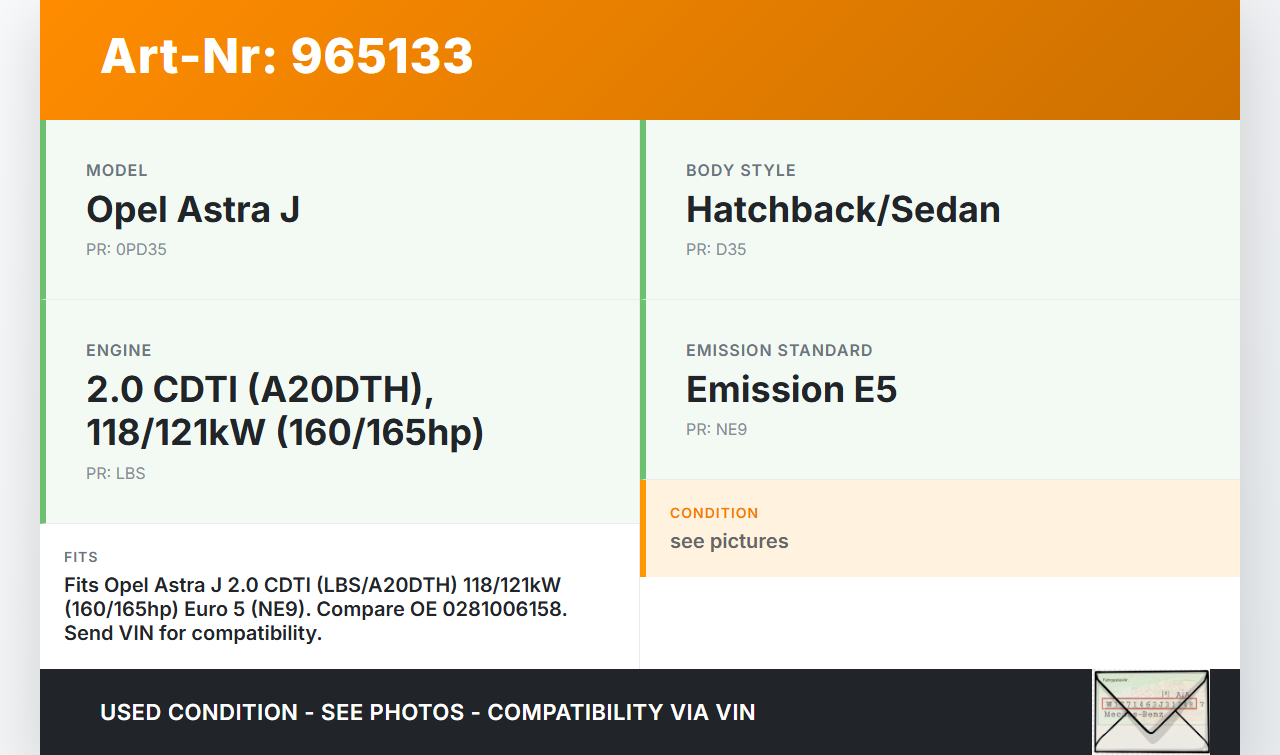The height and width of the screenshot is (755, 1280).
Task: Click the orange CONDITION label
Action: [714, 513]
